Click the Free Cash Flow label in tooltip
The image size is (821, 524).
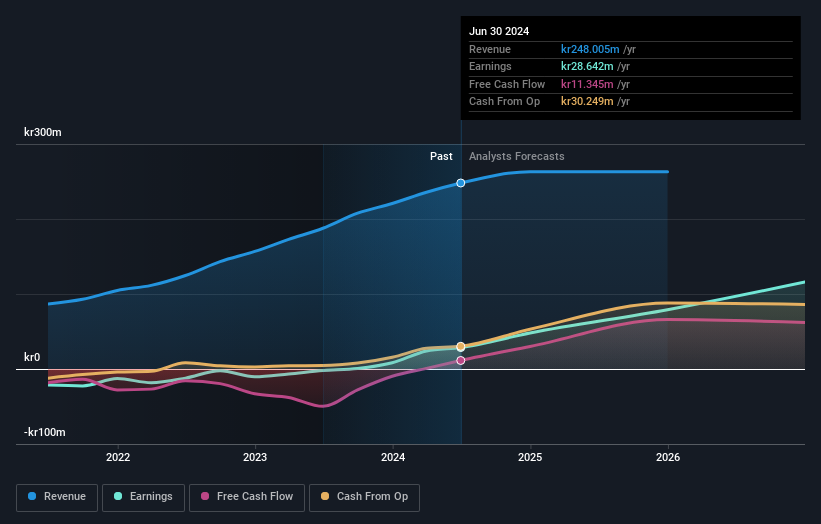click(x=507, y=84)
